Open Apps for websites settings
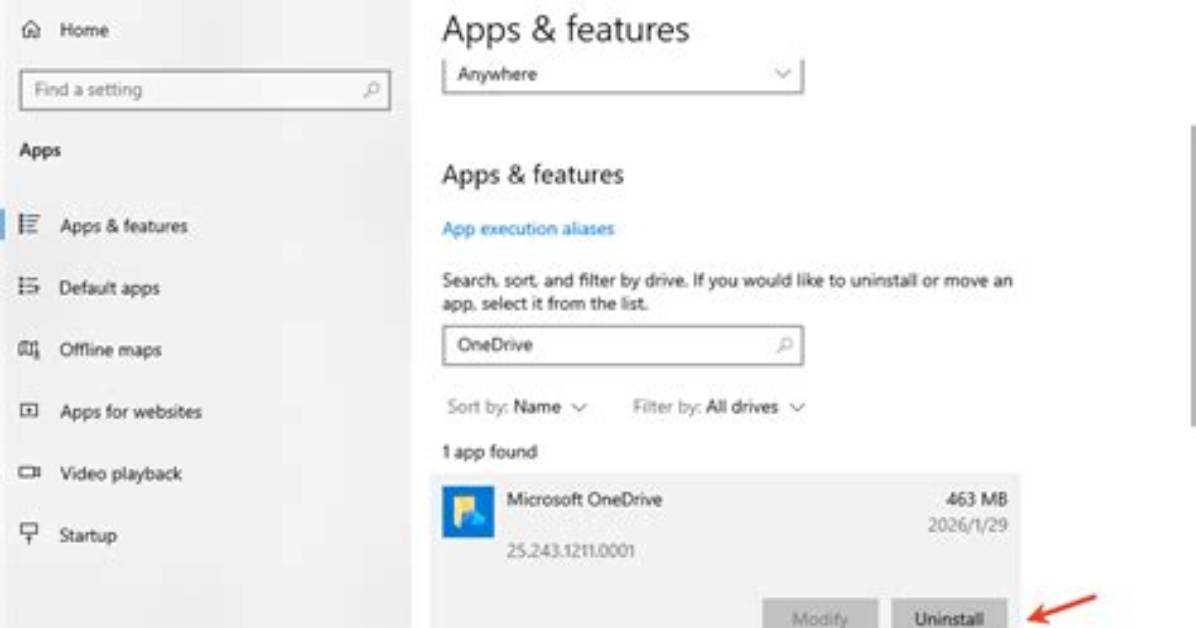 131,411
